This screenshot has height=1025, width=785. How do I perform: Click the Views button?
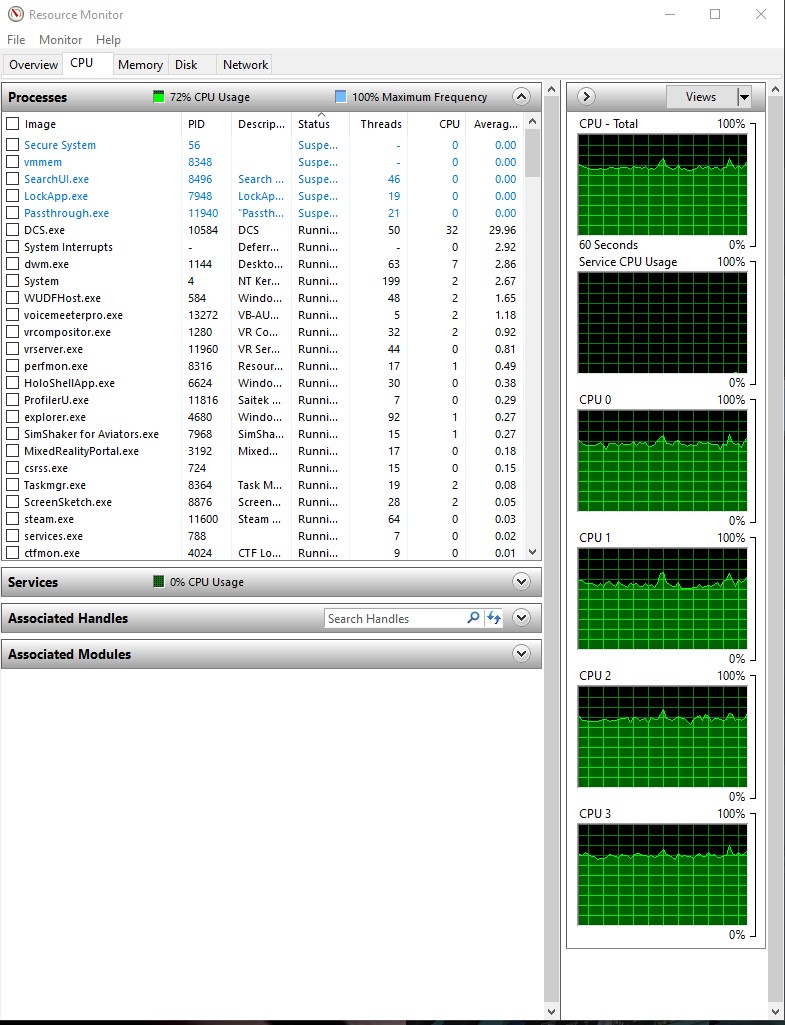[701, 97]
